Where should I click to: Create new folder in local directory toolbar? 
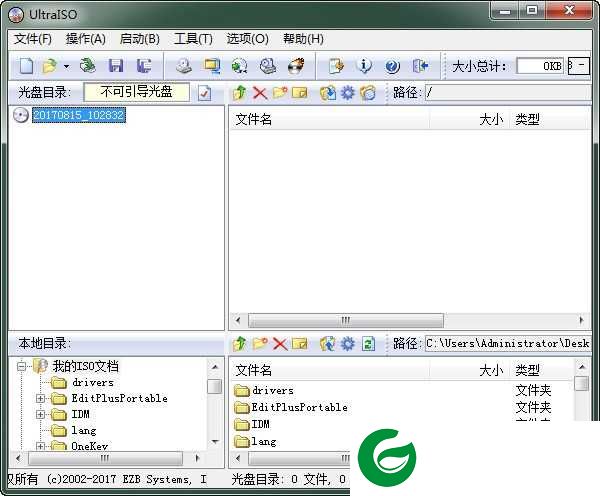click(x=260, y=343)
